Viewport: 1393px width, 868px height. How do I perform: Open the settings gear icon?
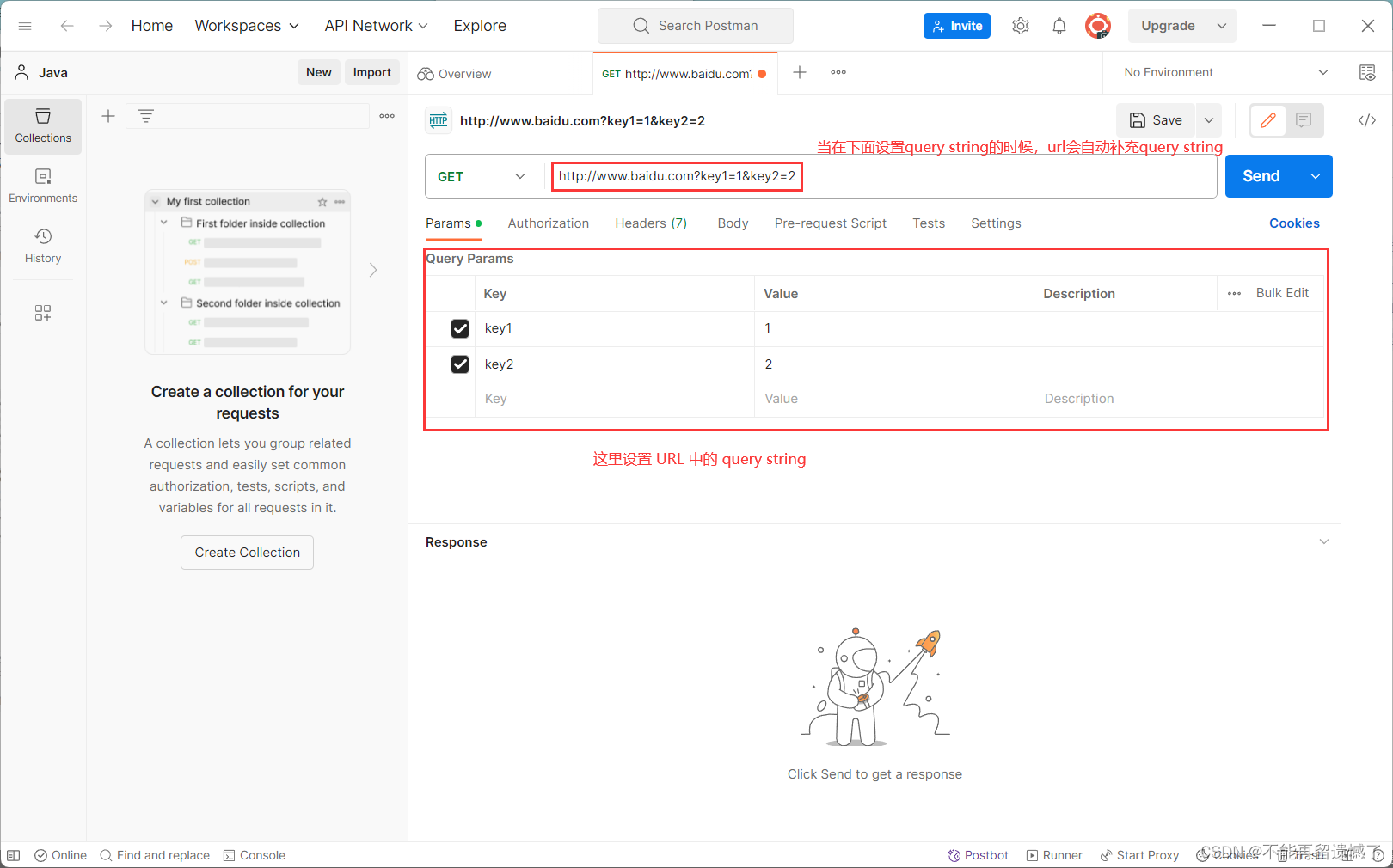pyautogui.click(x=1021, y=26)
